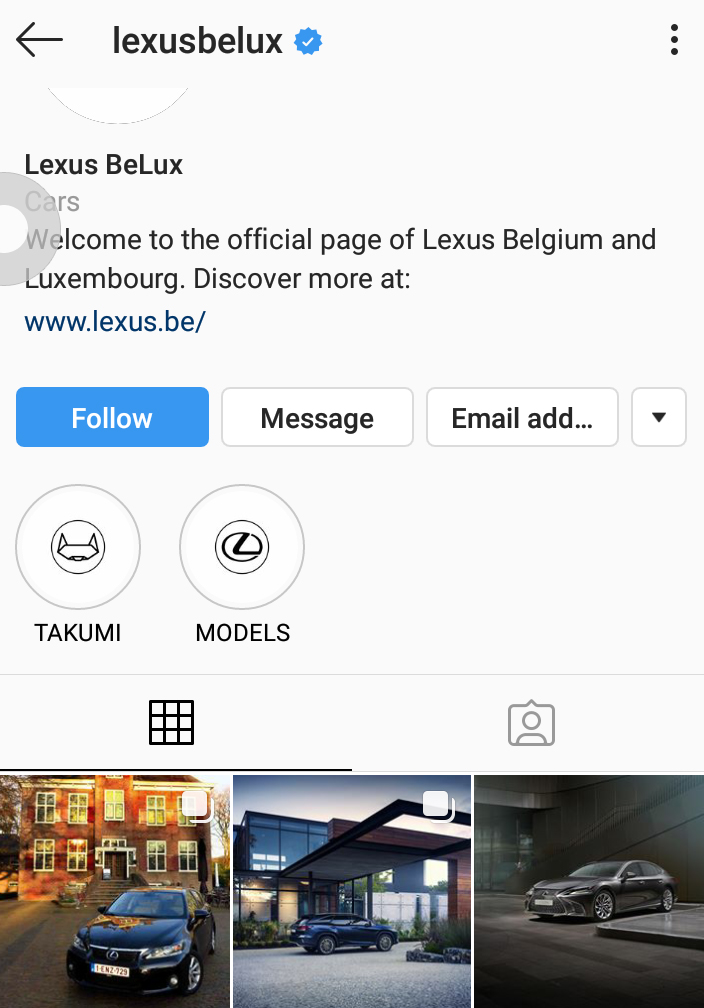
Task: Open the grey Lexus sedan post
Action: point(589,892)
